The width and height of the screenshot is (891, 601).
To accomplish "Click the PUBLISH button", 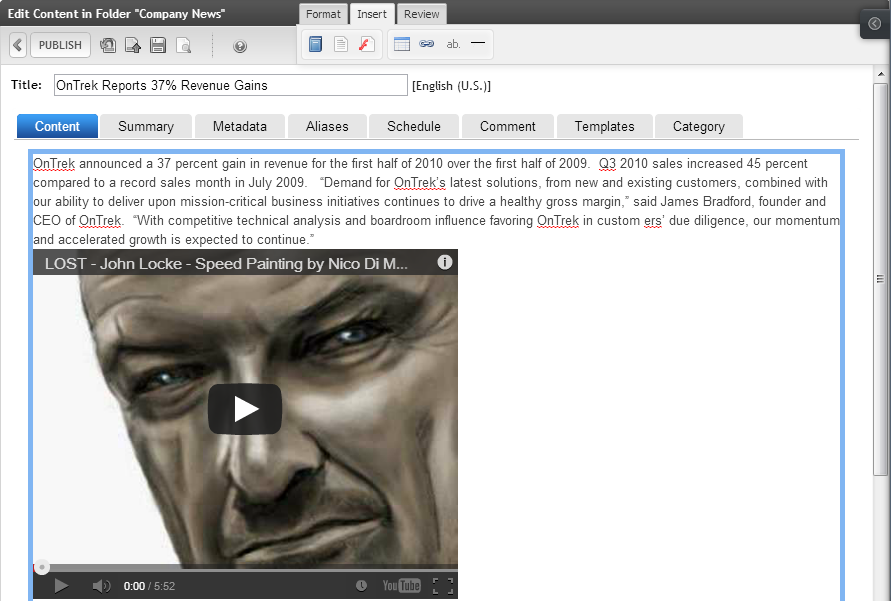I will [60, 45].
